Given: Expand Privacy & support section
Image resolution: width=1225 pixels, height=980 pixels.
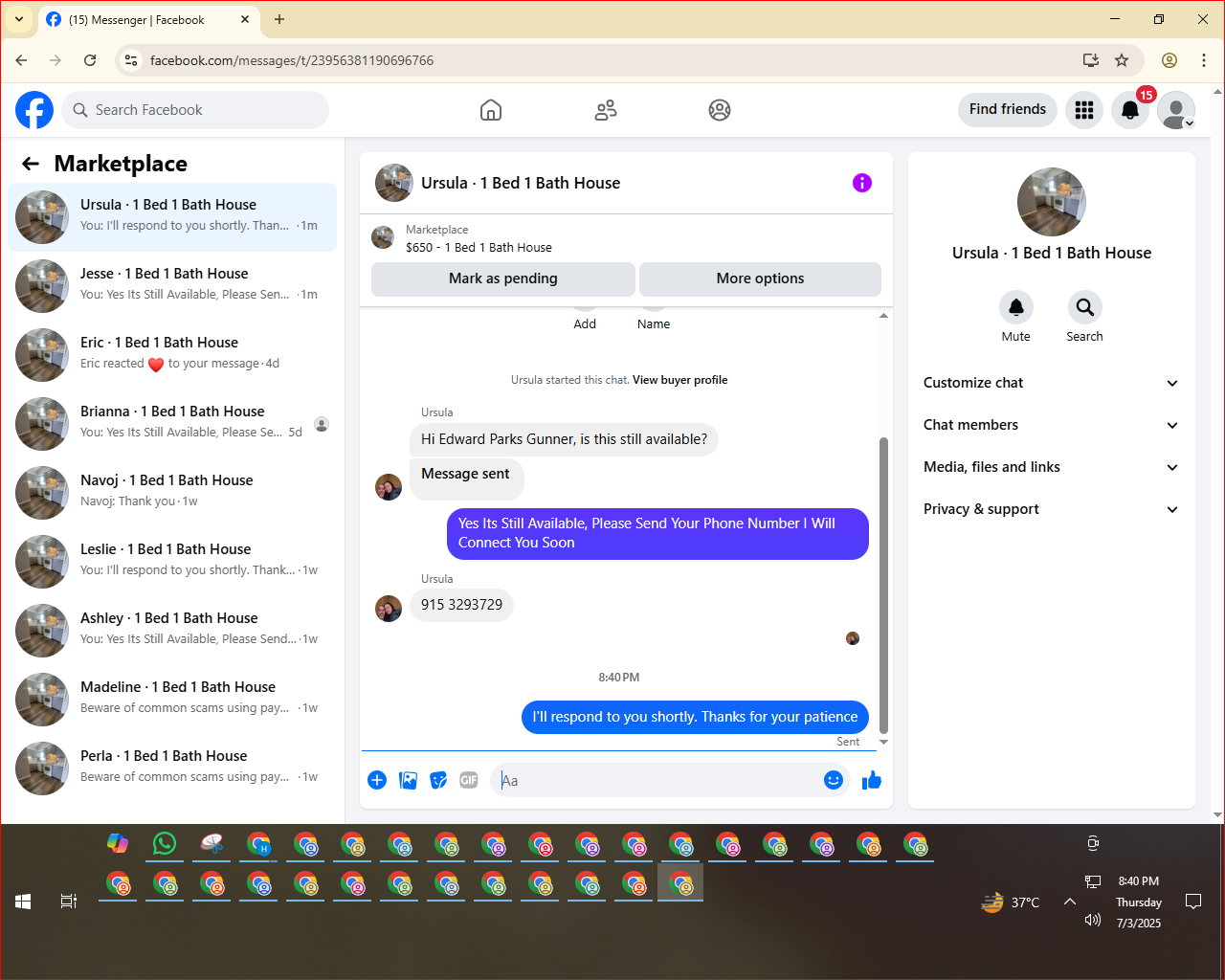Looking at the screenshot, I should click(1052, 509).
